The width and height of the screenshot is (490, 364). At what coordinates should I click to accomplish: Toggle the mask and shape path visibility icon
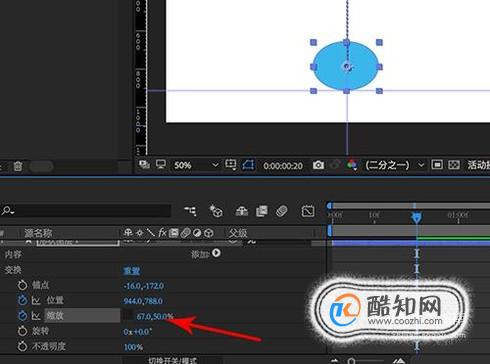(x=248, y=165)
